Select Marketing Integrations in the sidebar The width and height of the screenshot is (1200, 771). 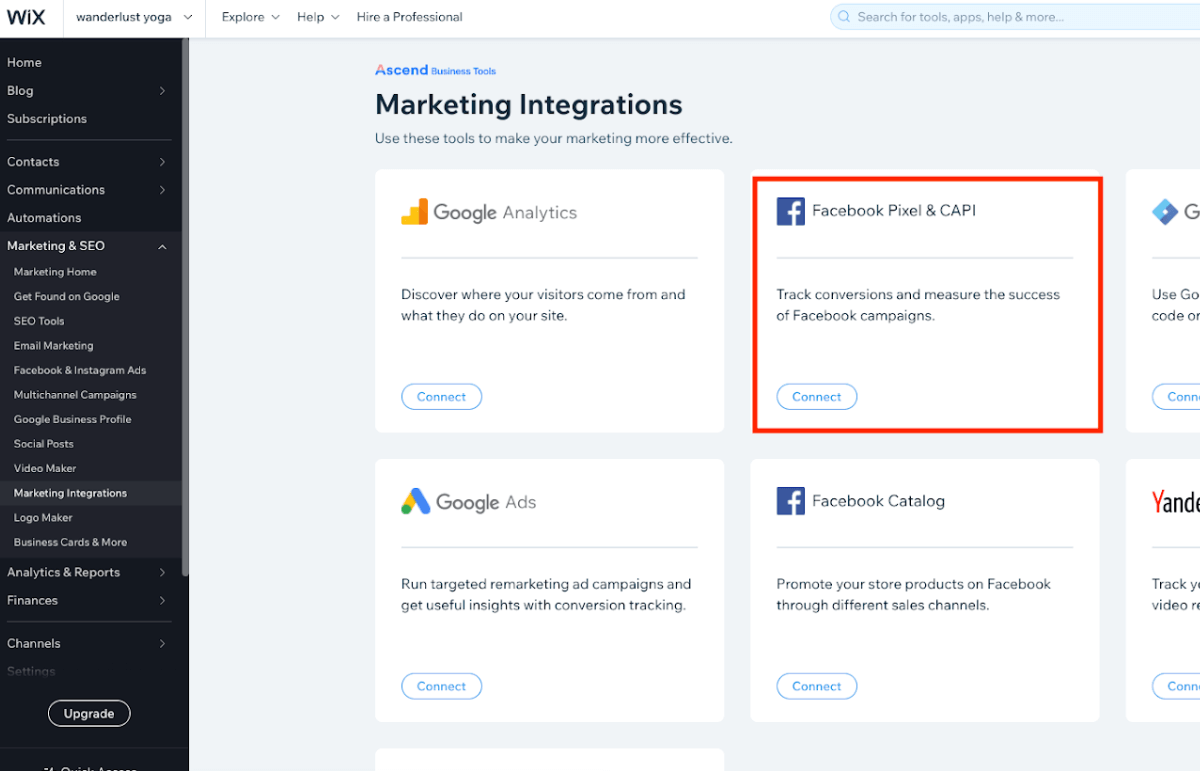point(70,492)
